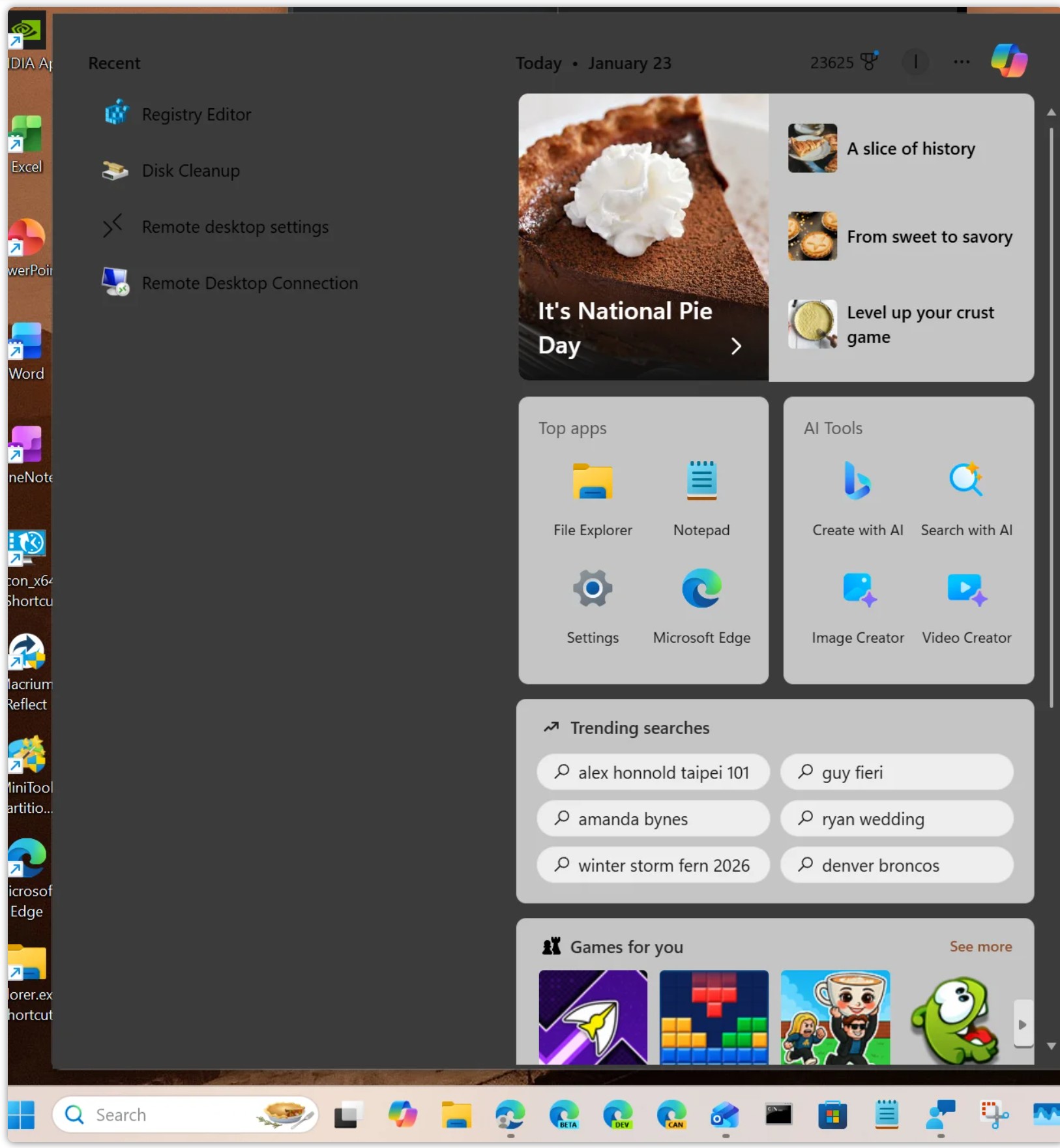Open Windows Terminal from the taskbar
1060x1148 pixels.
click(780, 1114)
